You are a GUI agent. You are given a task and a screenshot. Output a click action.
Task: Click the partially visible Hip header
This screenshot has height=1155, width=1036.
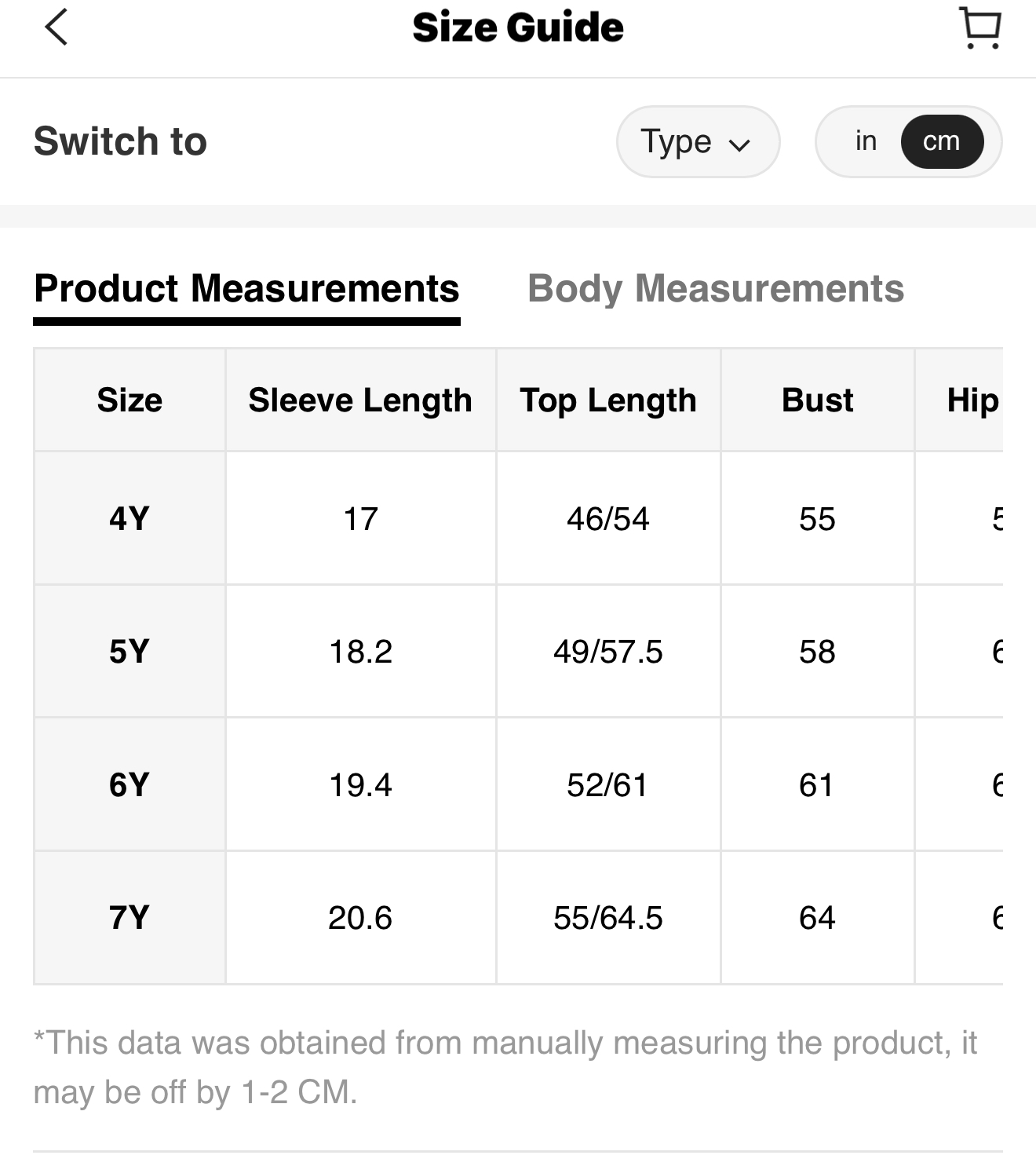click(x=972, y=400)
